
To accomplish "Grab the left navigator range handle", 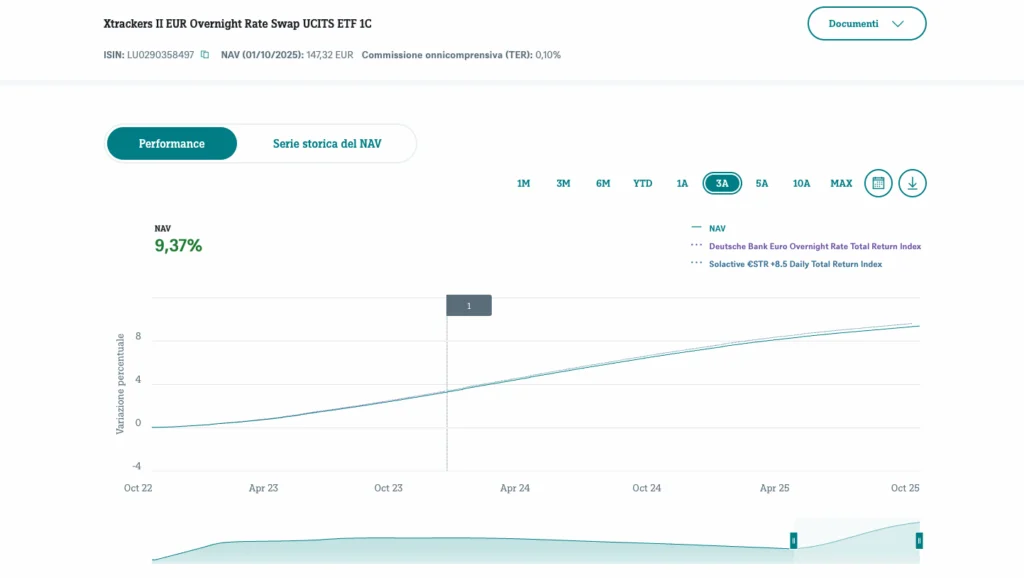I will coord(793,541).
